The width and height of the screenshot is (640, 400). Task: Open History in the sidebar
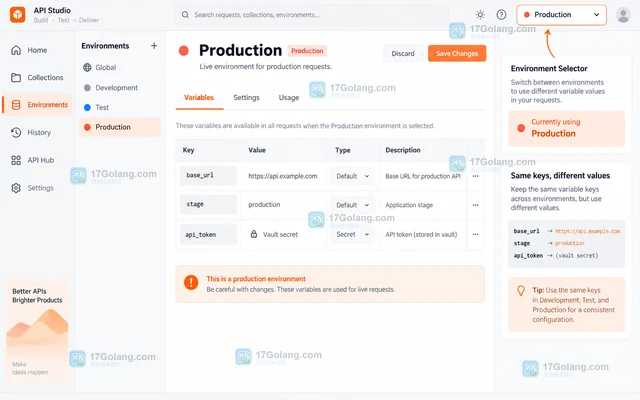[x=31, y=133]
